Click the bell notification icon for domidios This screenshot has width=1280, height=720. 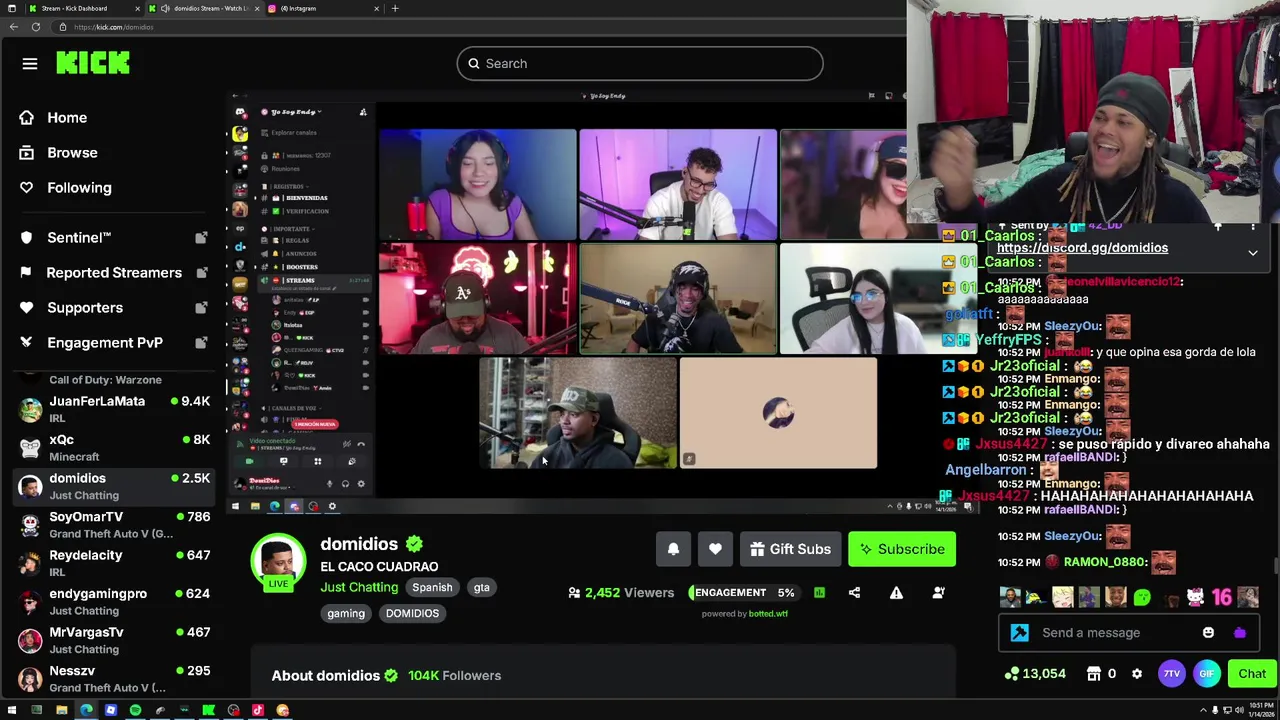coord(673,549)
